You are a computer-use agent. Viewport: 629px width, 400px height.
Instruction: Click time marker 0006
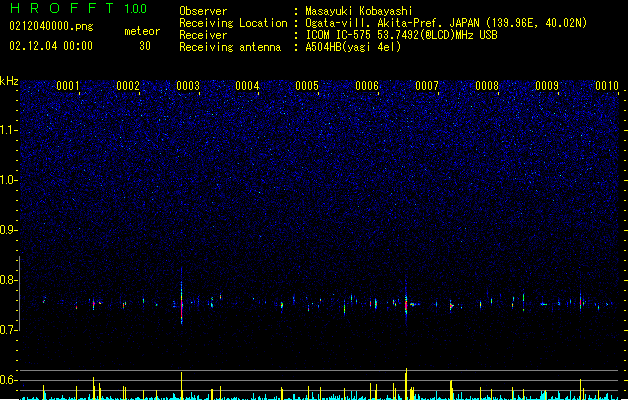[367, 86]
